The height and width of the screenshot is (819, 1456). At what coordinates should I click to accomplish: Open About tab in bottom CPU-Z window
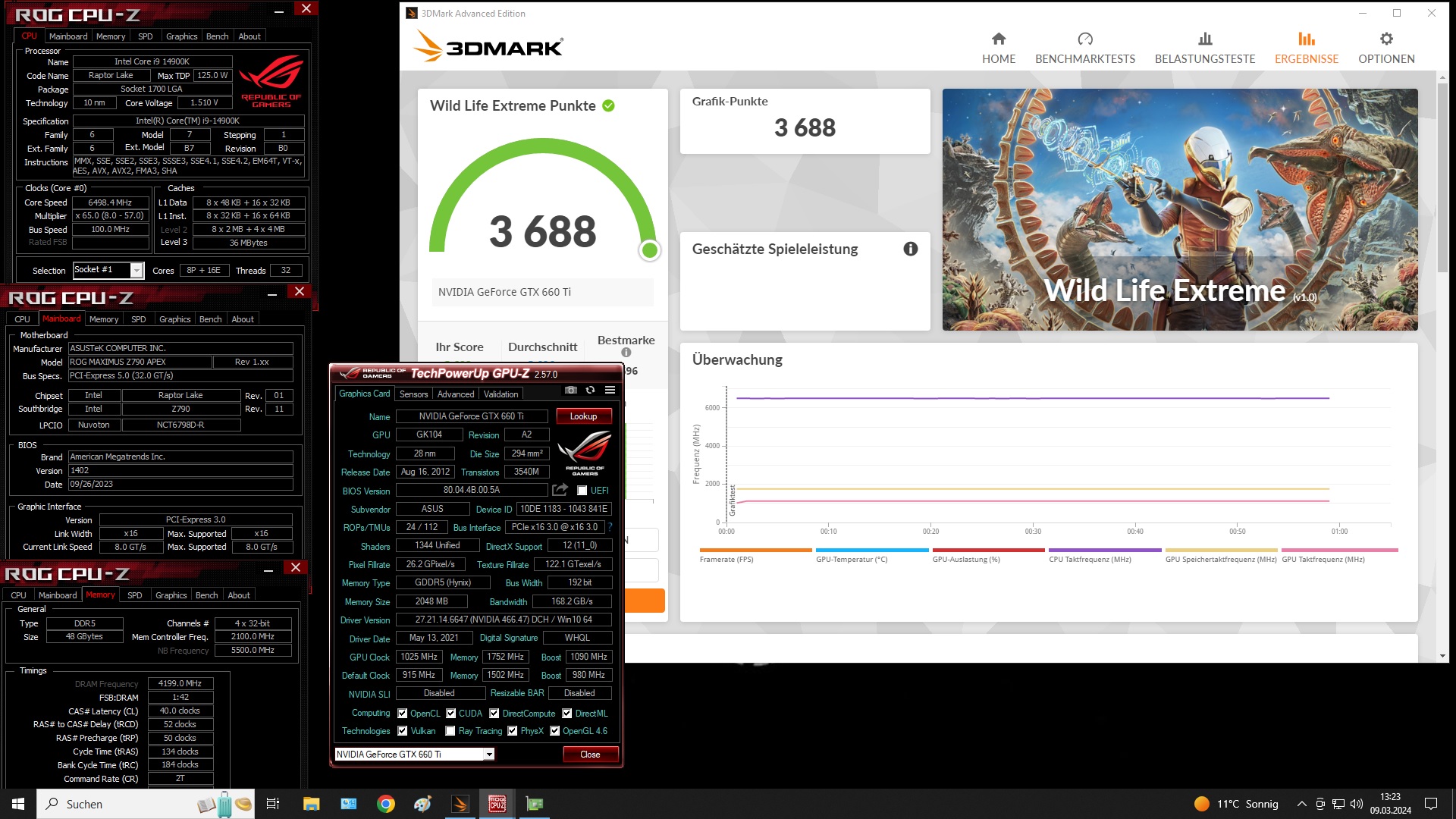coord(239,595)
